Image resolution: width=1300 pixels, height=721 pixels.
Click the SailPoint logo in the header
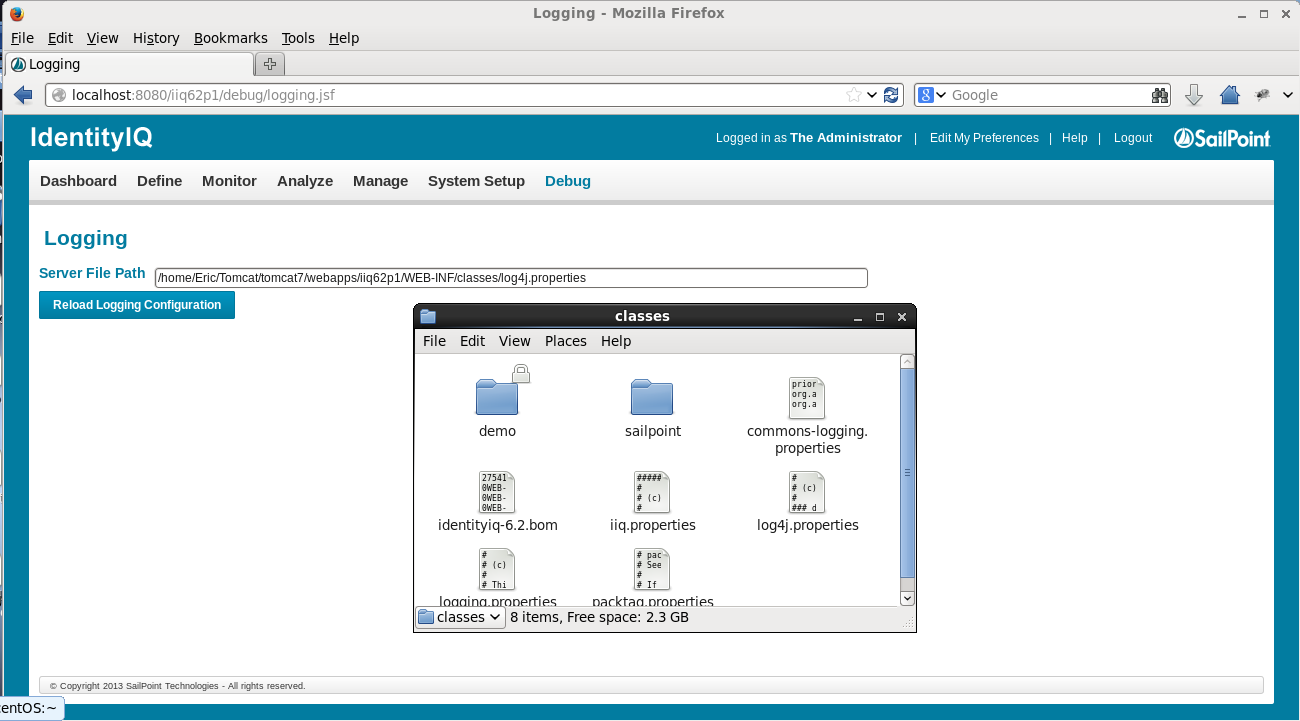point(1221,138)
